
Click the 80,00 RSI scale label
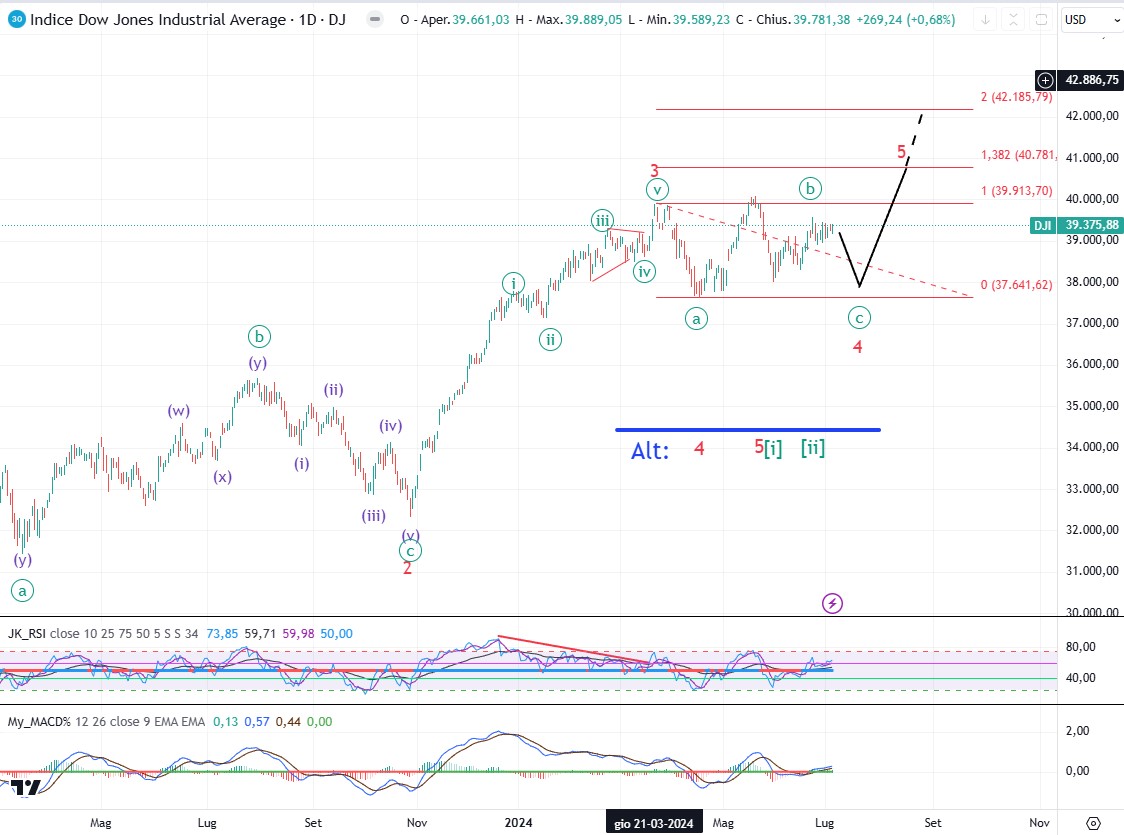1081,646
